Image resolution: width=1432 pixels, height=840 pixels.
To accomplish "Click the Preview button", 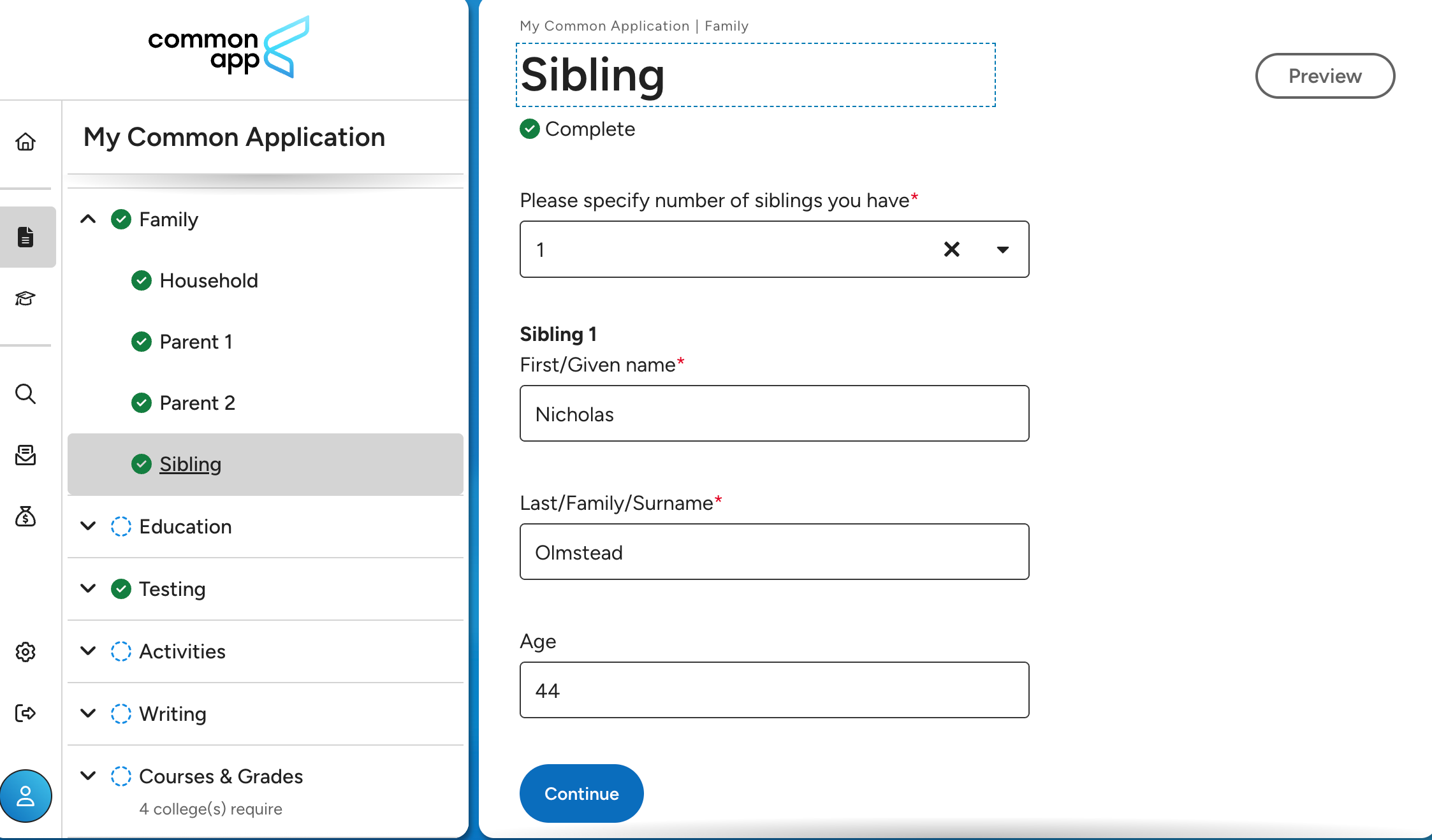I will pos(1325,76).
